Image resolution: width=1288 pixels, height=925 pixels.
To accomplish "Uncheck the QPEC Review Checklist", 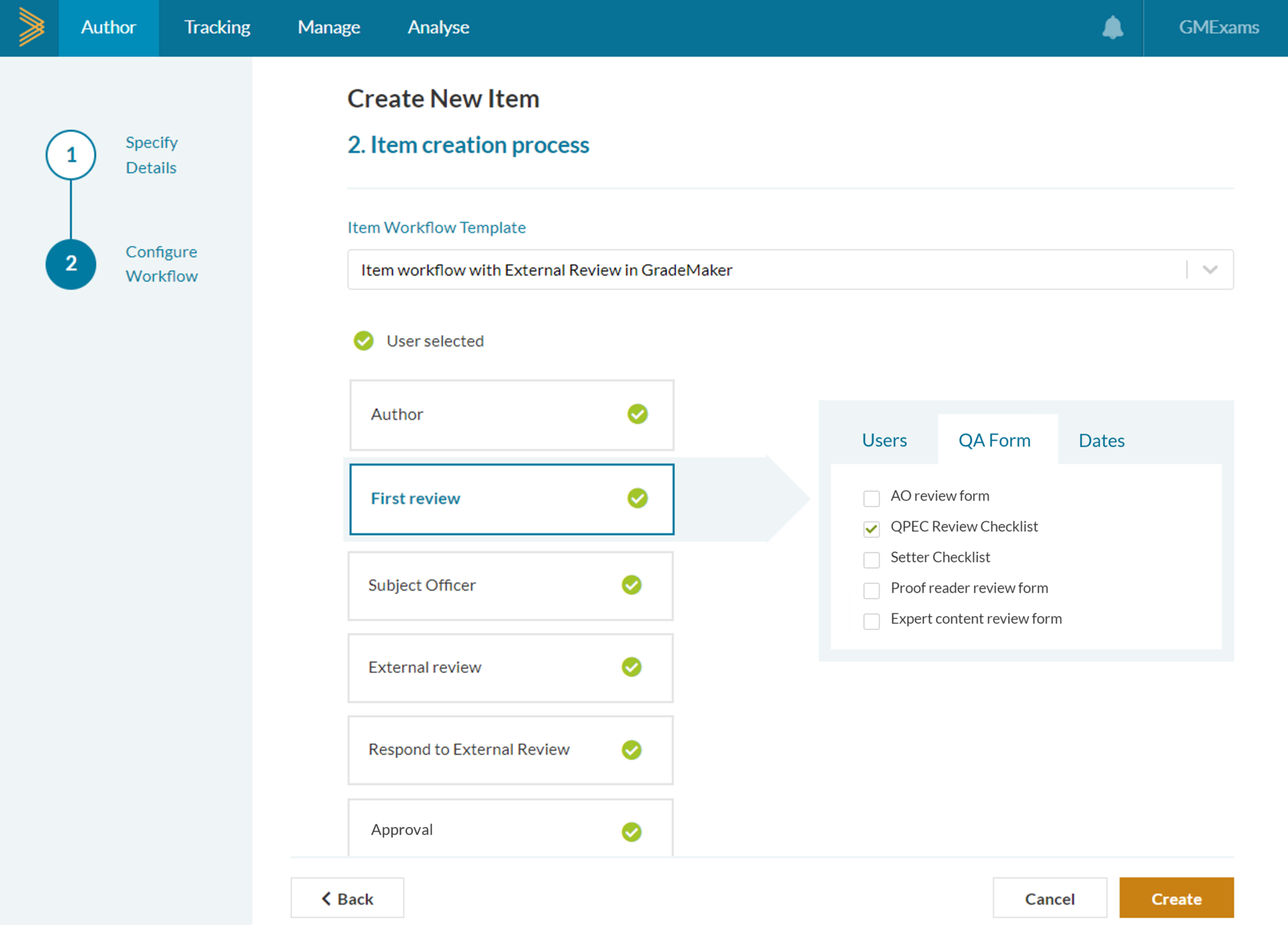I will 871,529.
